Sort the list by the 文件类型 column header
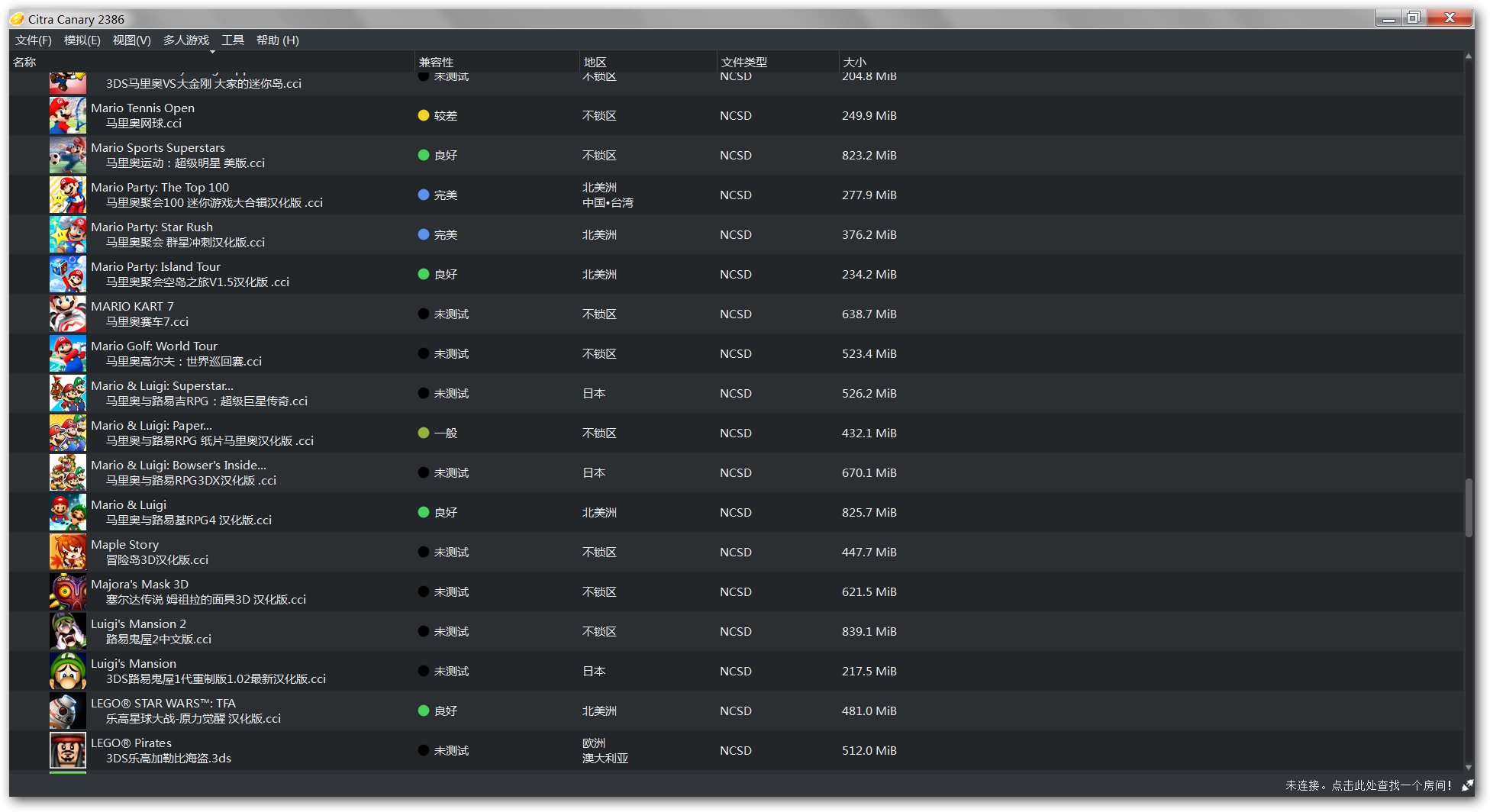 (778, 62)
